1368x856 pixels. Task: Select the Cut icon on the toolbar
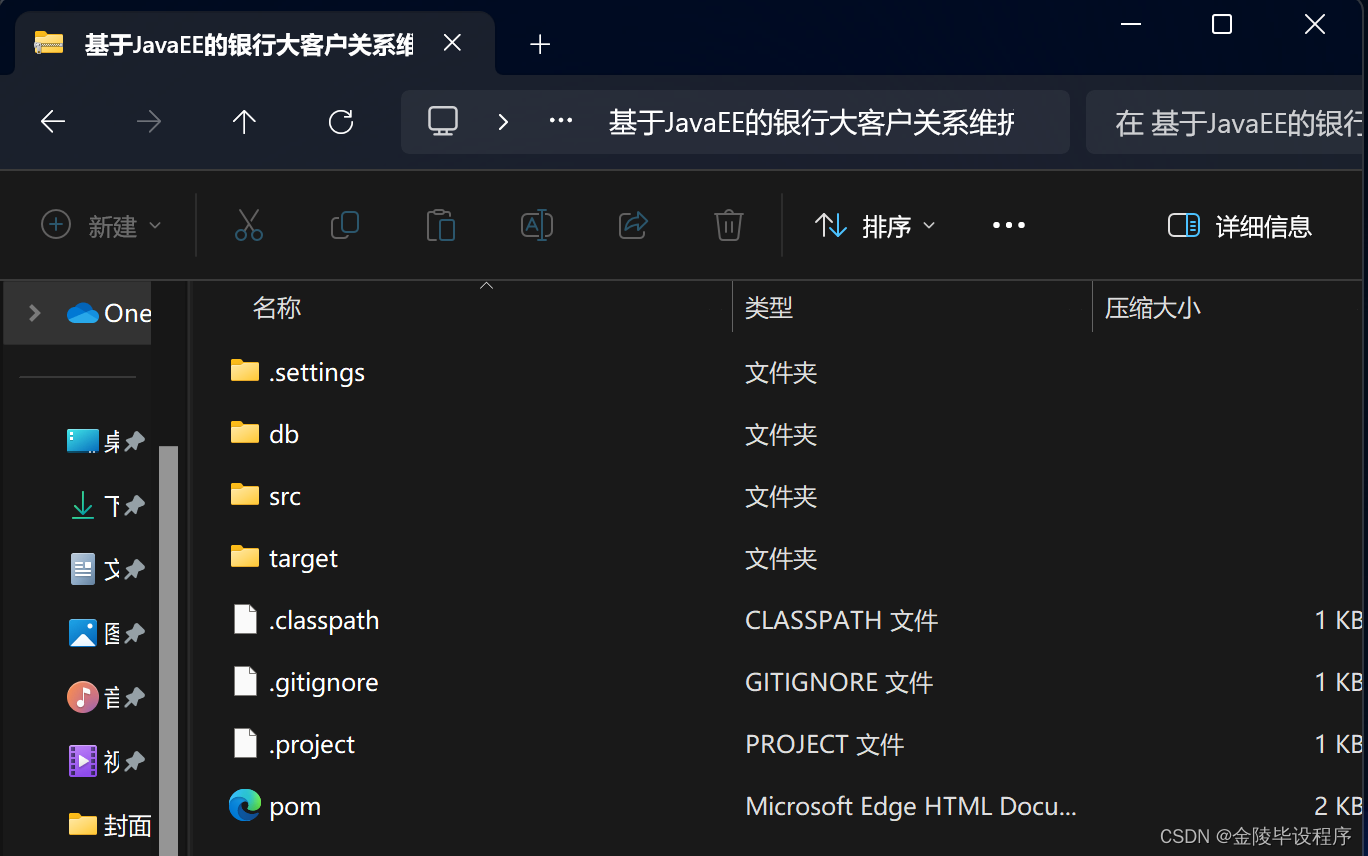pos(248,225)
